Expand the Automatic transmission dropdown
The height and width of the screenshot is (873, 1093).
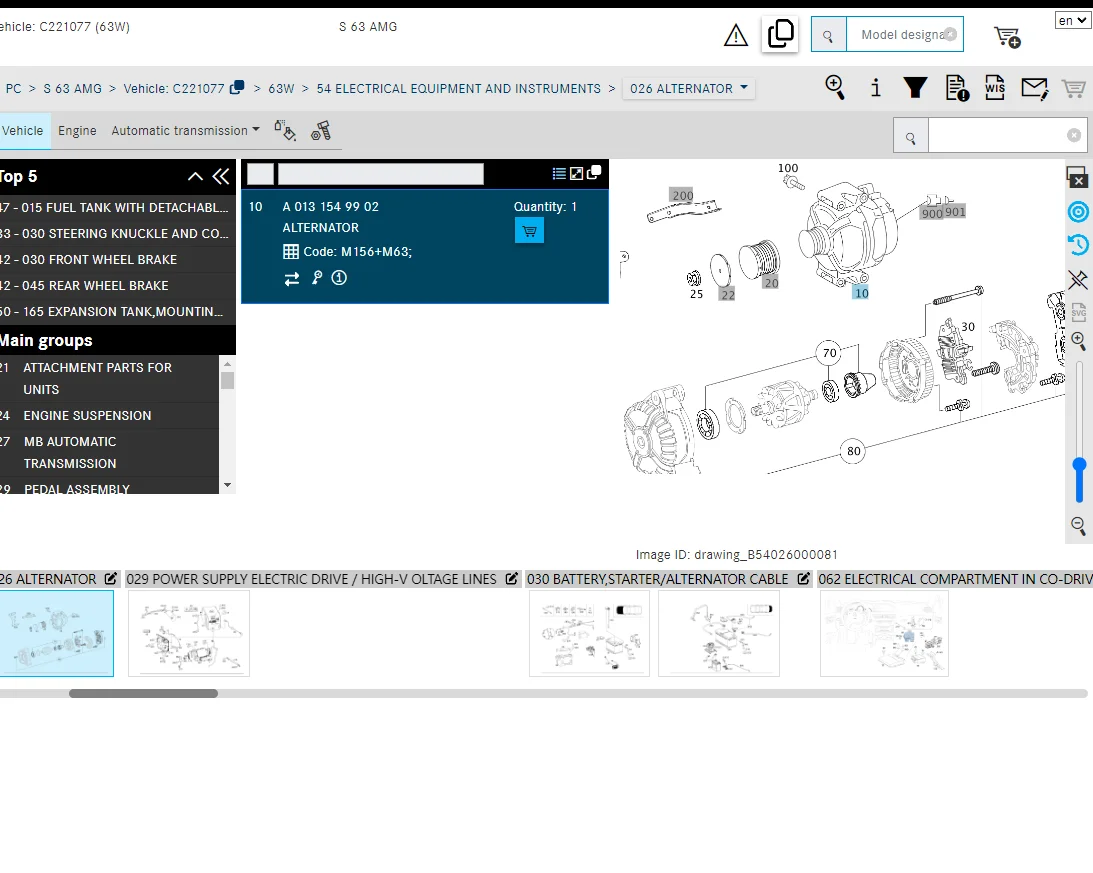tap(185, 130)
